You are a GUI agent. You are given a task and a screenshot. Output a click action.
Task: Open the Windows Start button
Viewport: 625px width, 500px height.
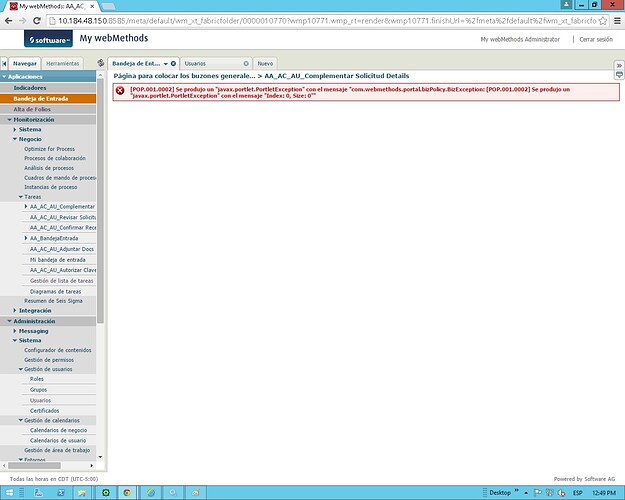9,493
